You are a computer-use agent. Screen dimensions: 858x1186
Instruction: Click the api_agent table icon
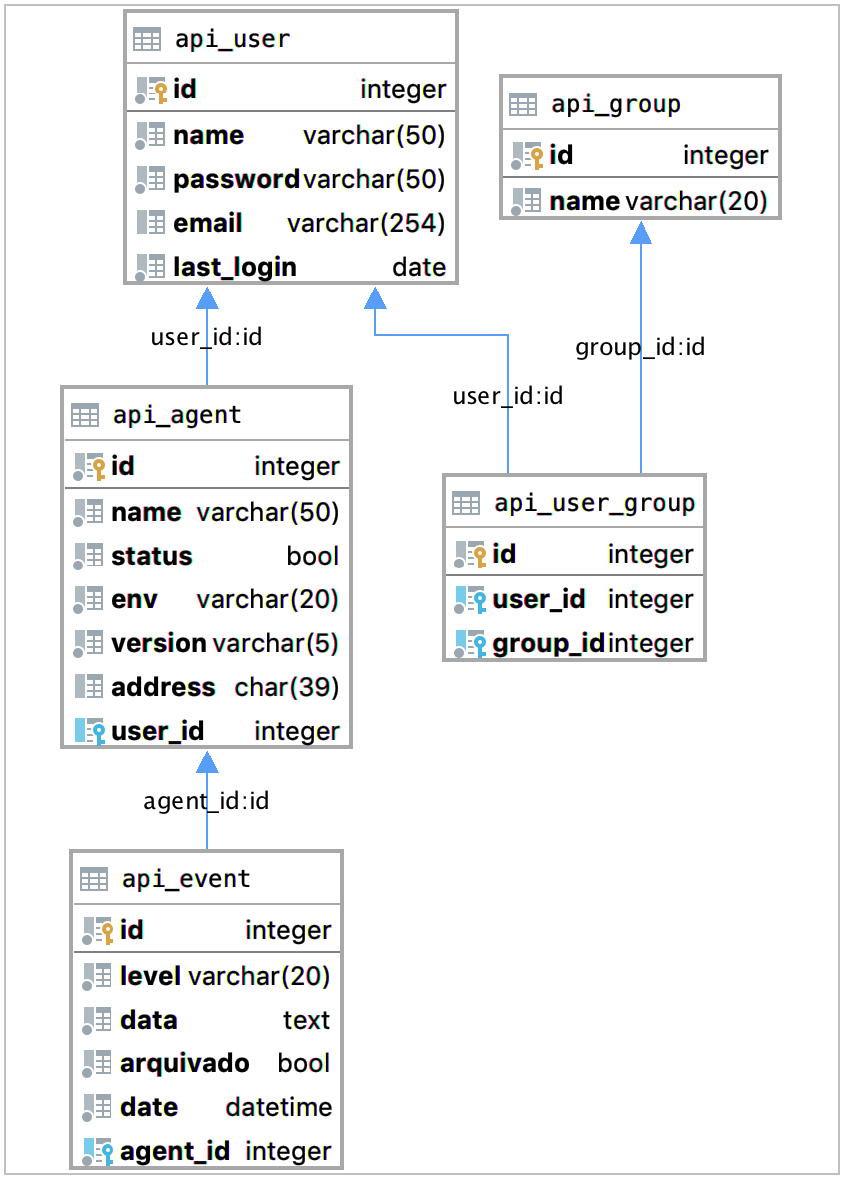click(x=85, y=415)
